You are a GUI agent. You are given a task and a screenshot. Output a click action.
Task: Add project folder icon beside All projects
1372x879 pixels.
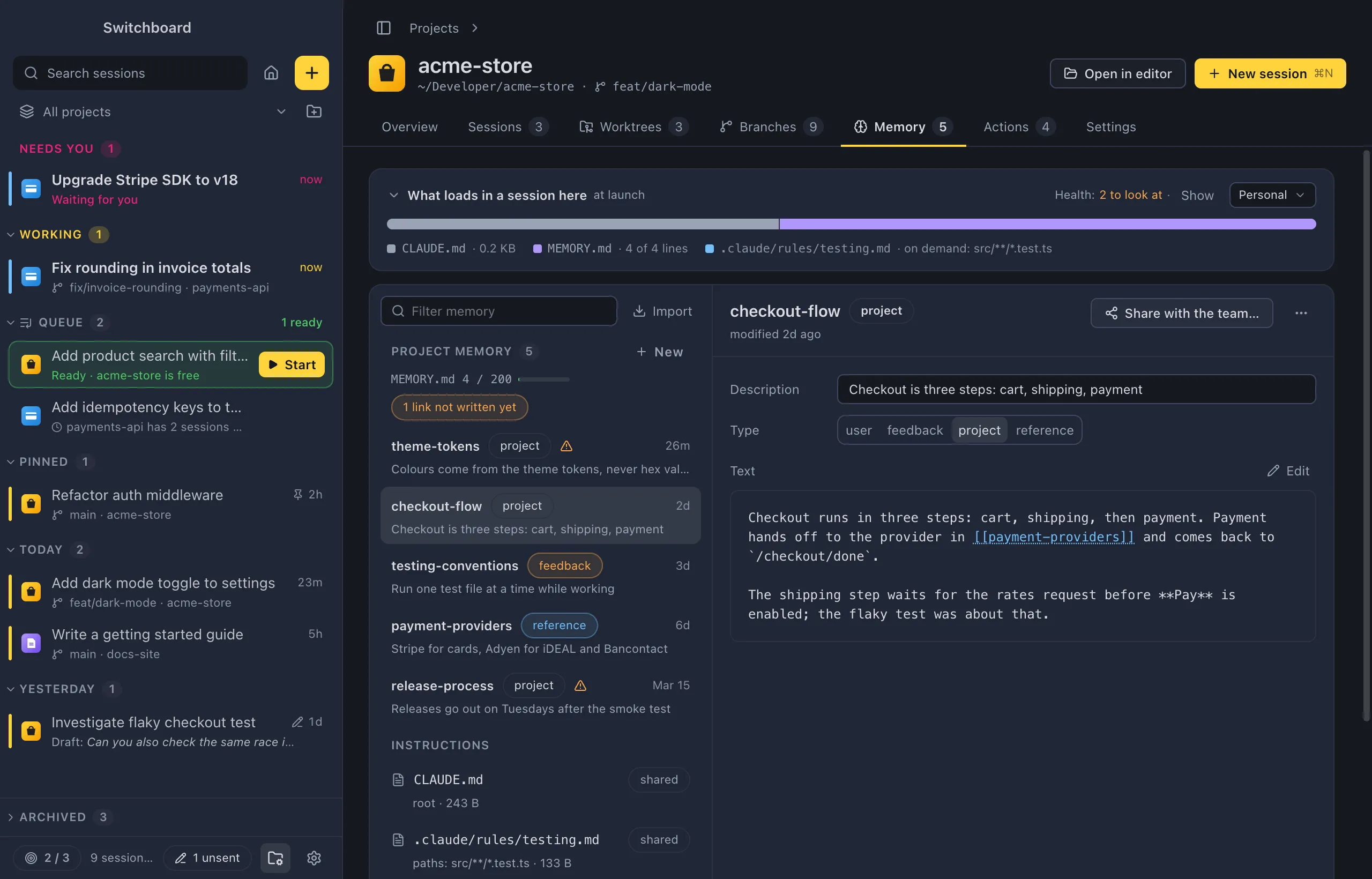pyautogui.click(x=314, y=111)
